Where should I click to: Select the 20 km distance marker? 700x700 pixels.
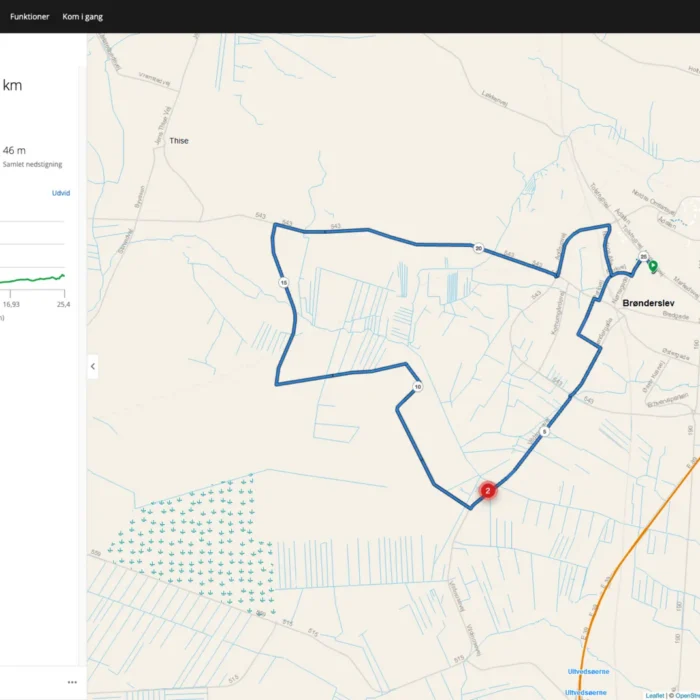click(x=479, y=248)
